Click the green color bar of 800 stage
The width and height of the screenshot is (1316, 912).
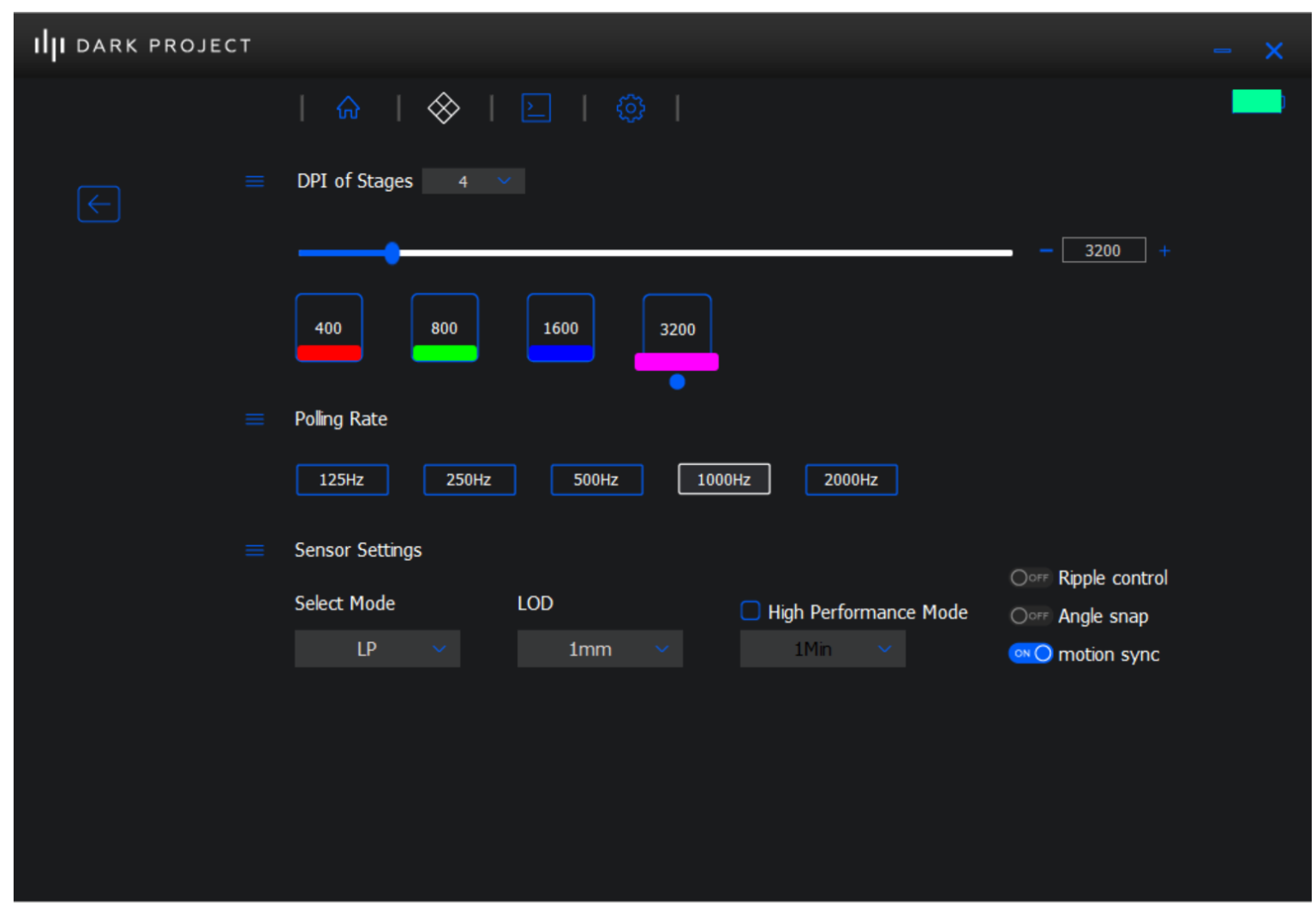tap(445, 353)
